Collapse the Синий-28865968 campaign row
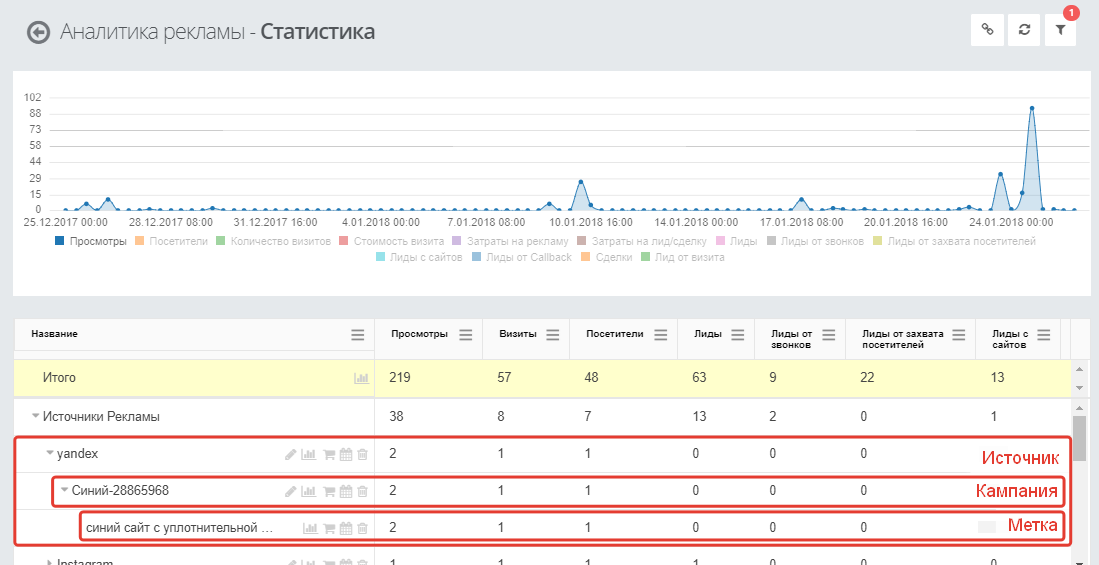 click(64, 491)
